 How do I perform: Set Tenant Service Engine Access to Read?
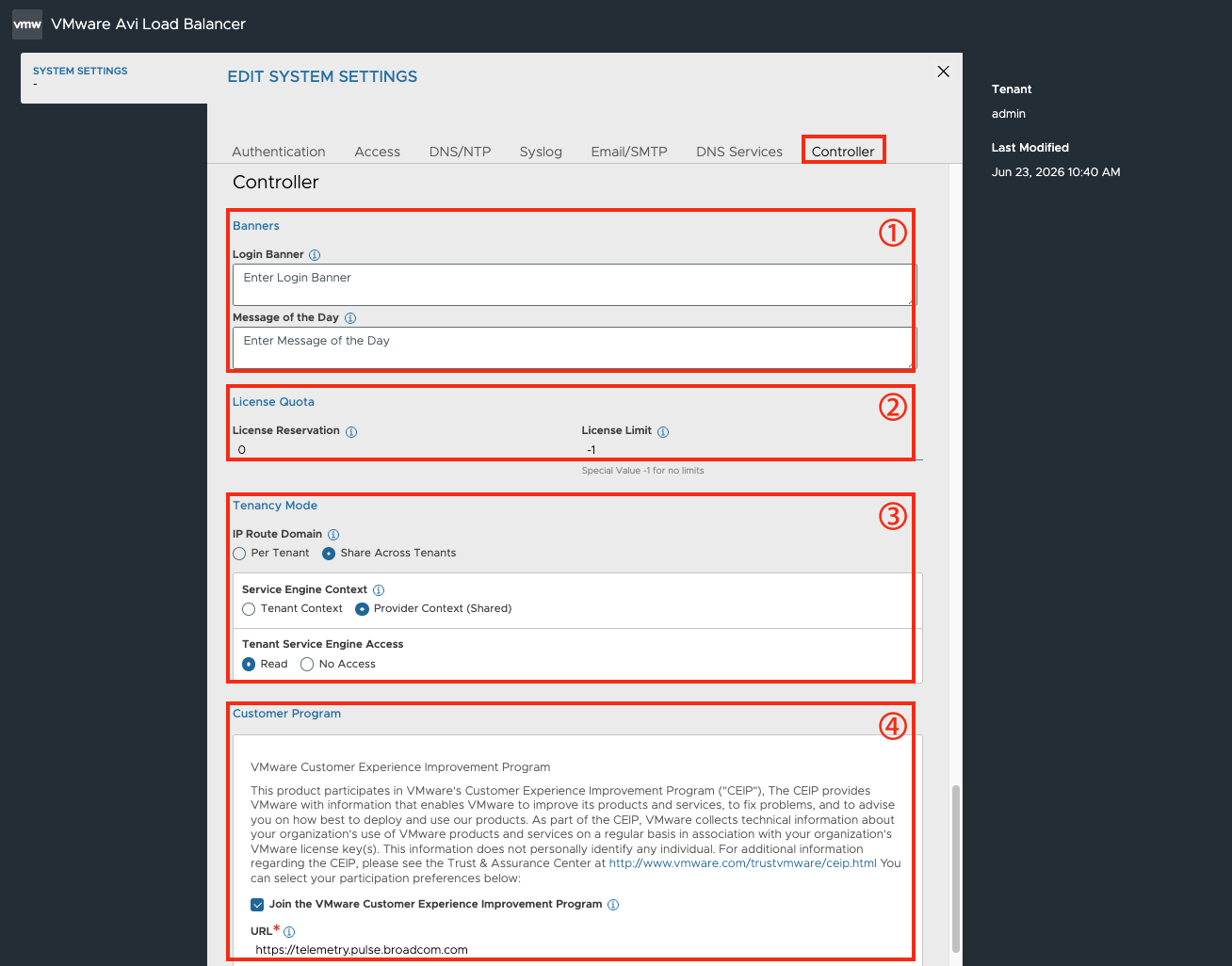[x=249, y=665]
